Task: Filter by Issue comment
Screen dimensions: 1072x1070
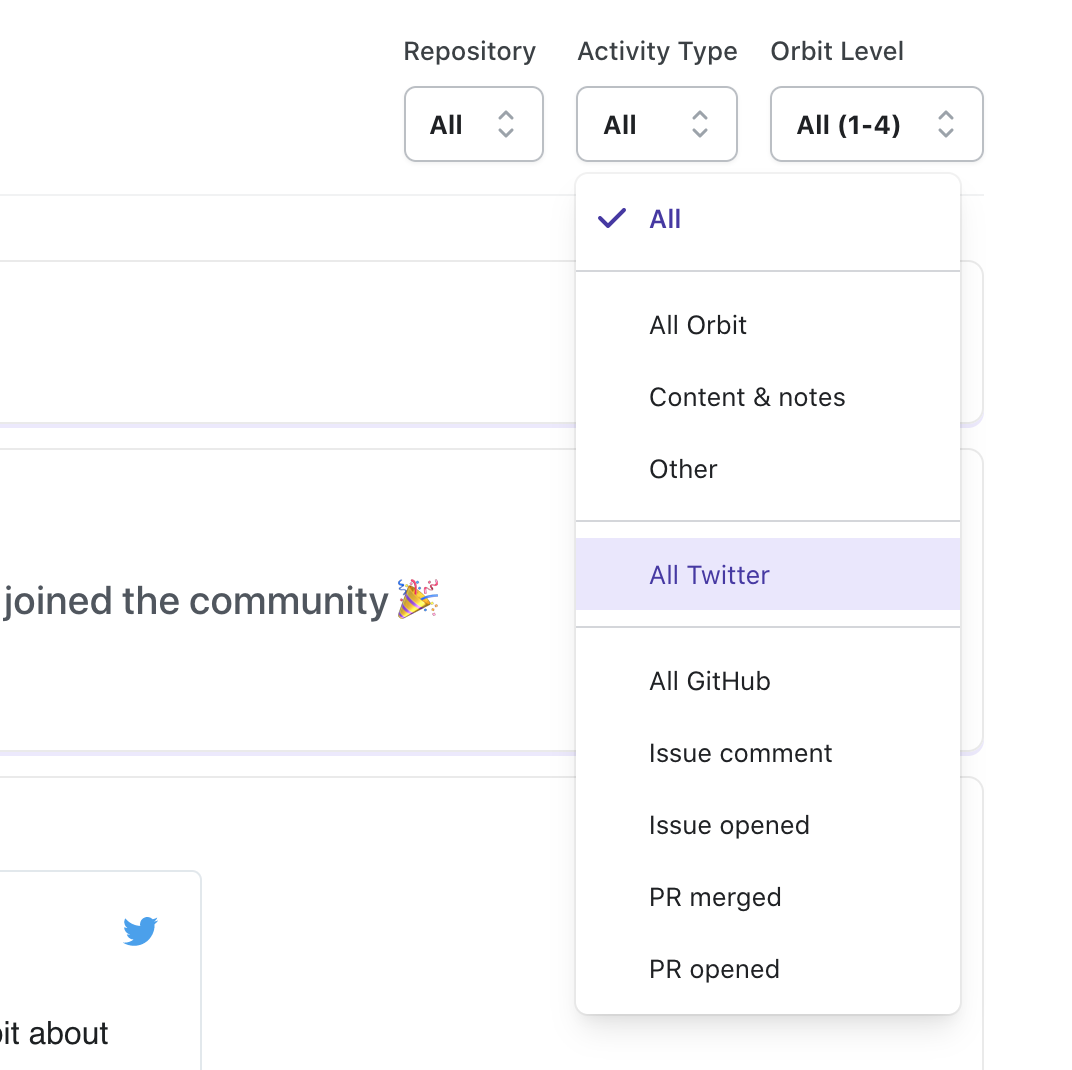Action: coord(768,753)
